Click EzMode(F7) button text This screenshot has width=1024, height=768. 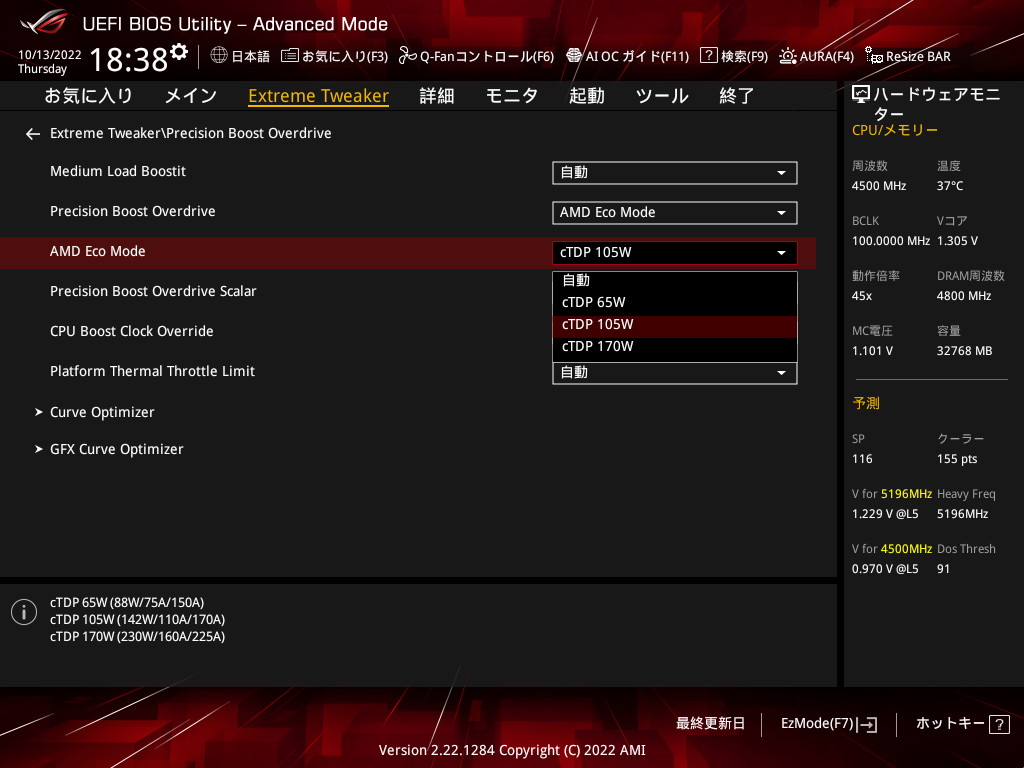point(817,724)
